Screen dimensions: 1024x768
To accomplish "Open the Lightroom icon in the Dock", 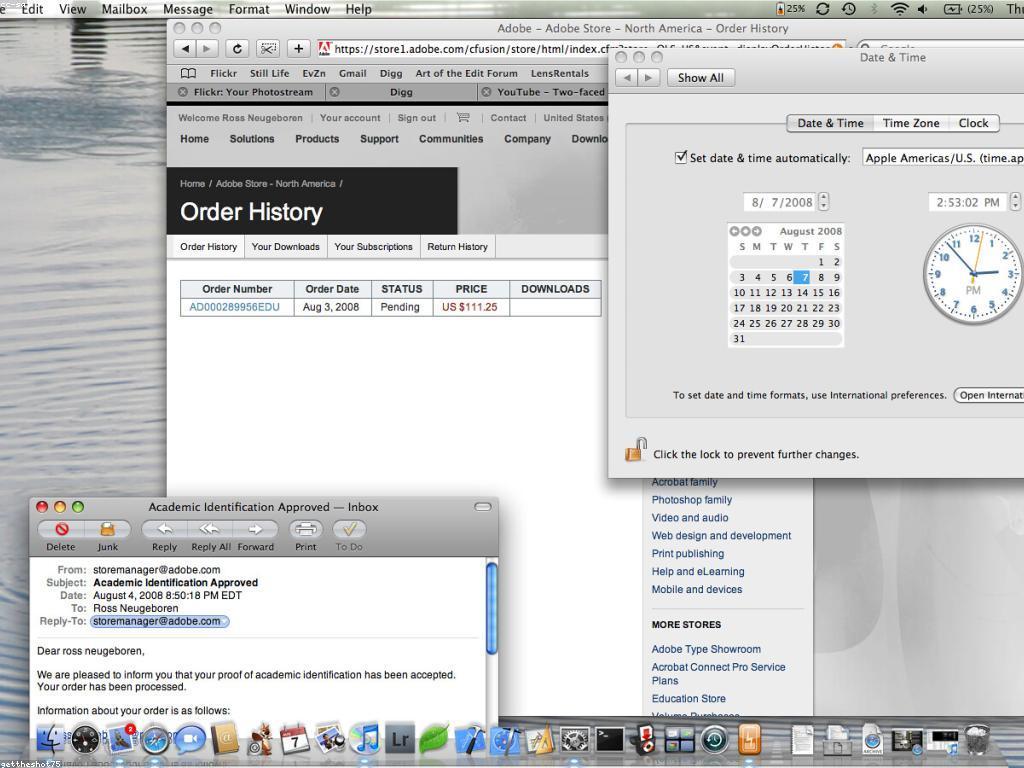I will pos(400,738).
